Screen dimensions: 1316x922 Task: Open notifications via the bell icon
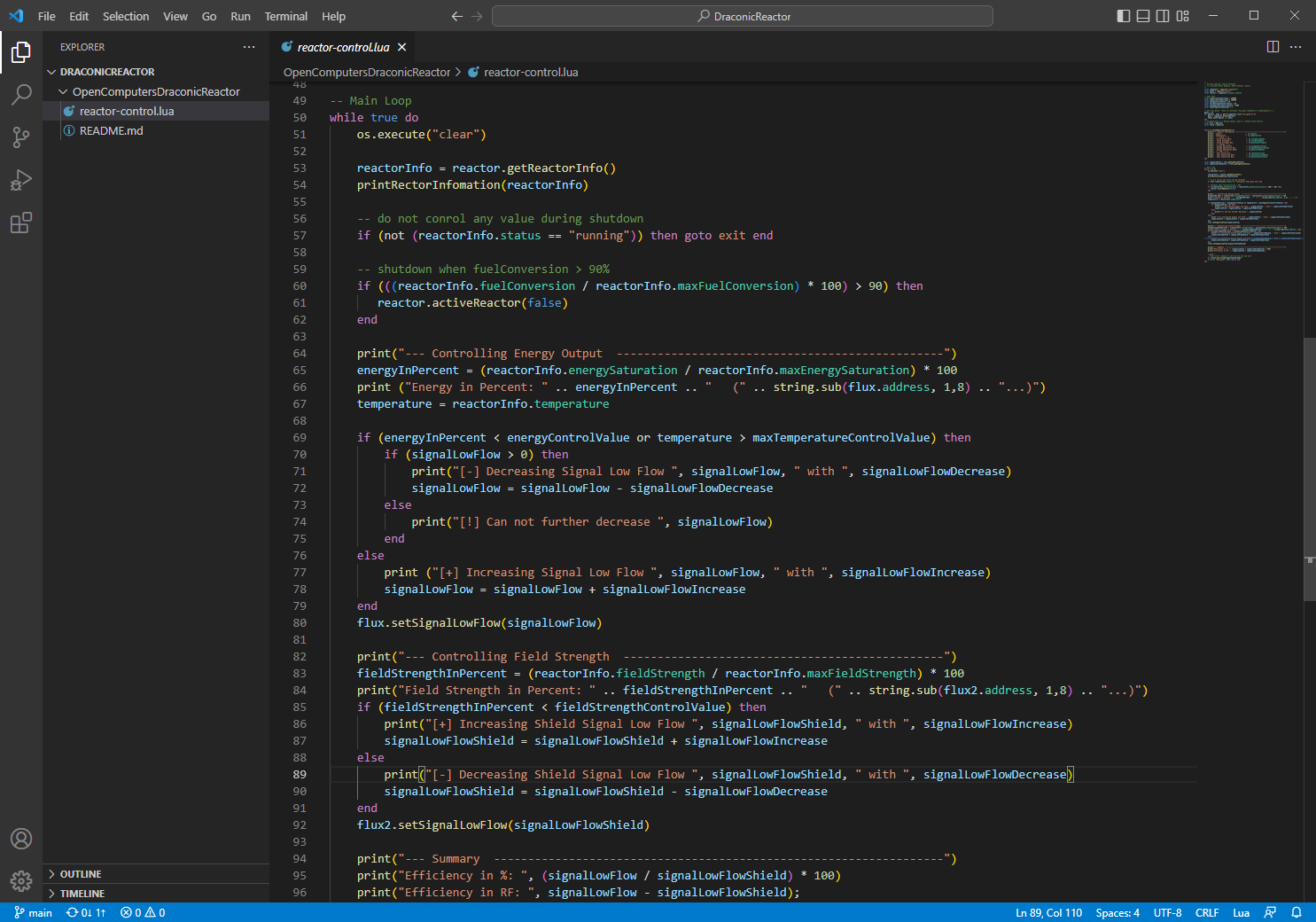click(x=1296, y=912)
